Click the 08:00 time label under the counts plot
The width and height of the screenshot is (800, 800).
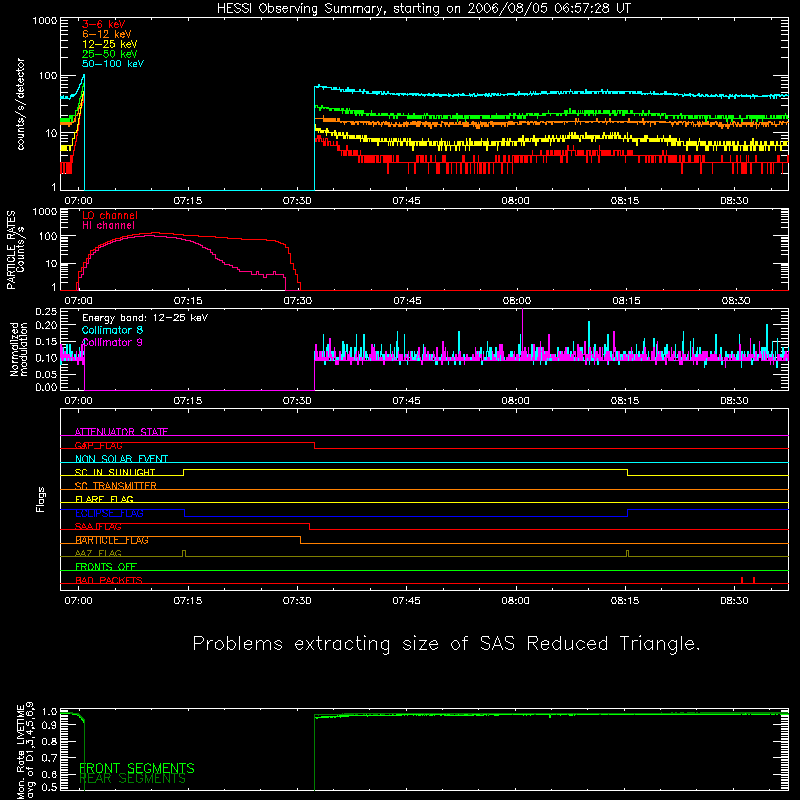tap(515, 201)
